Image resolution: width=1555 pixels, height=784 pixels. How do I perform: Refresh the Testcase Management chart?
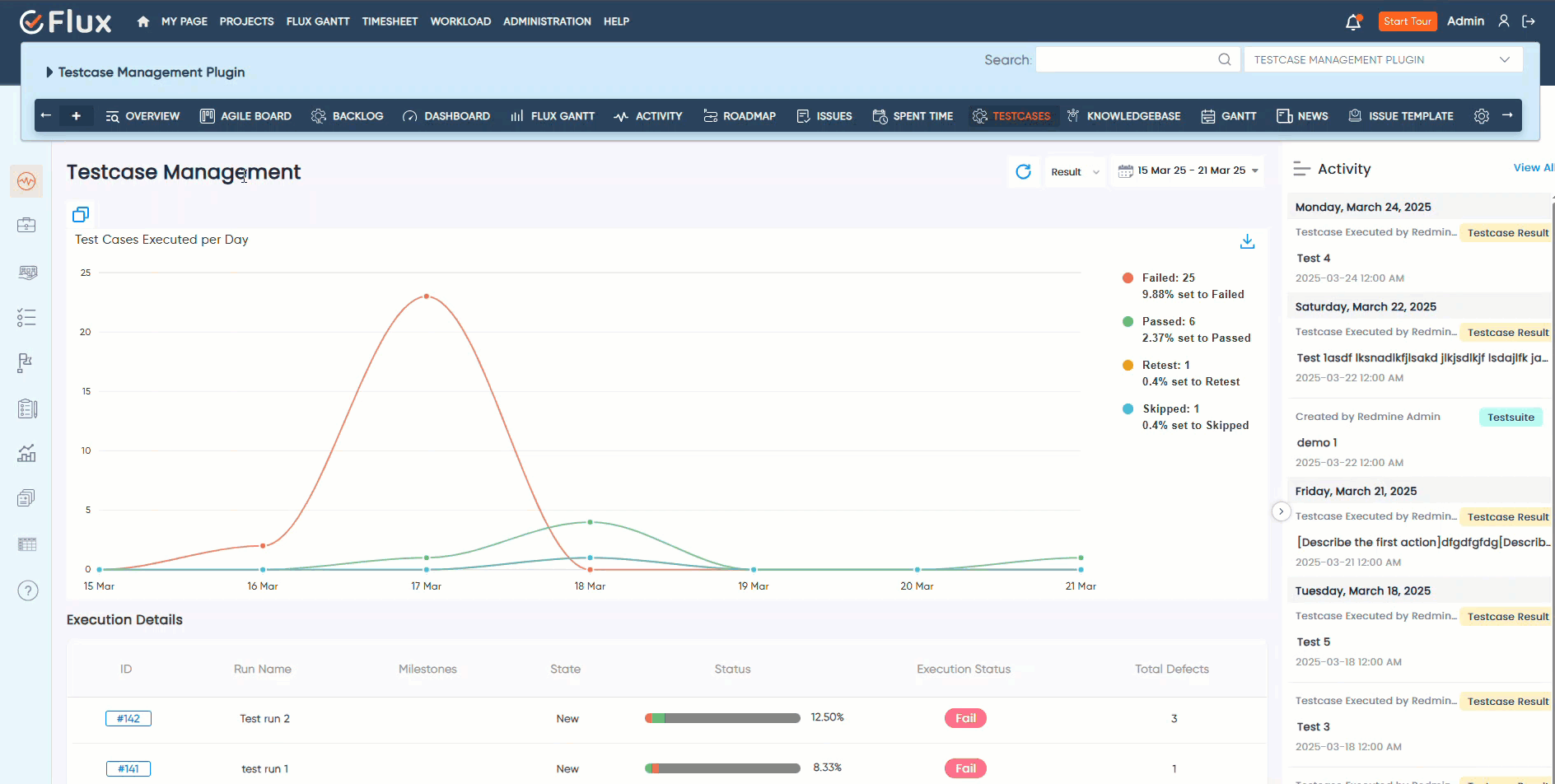1024,171
